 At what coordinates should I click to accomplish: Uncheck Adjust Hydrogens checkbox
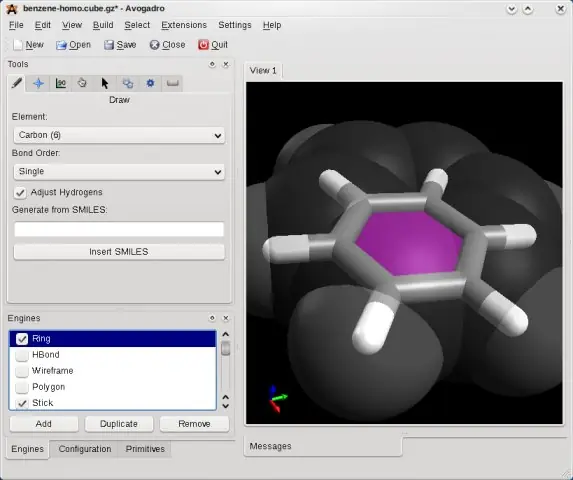20,193
